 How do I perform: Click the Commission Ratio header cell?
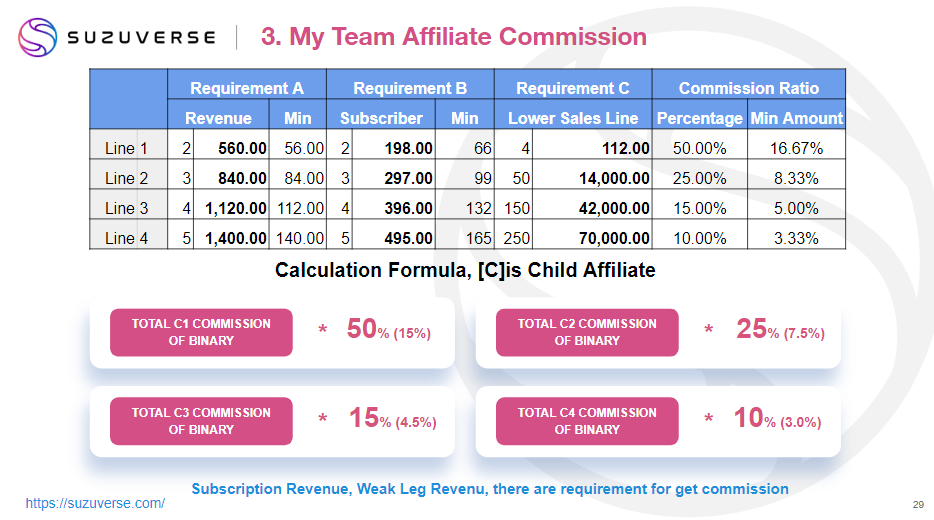(748, 88)
